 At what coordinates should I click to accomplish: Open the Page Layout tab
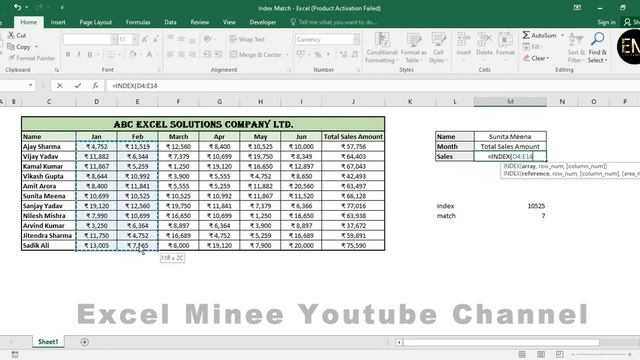[96, 22]
